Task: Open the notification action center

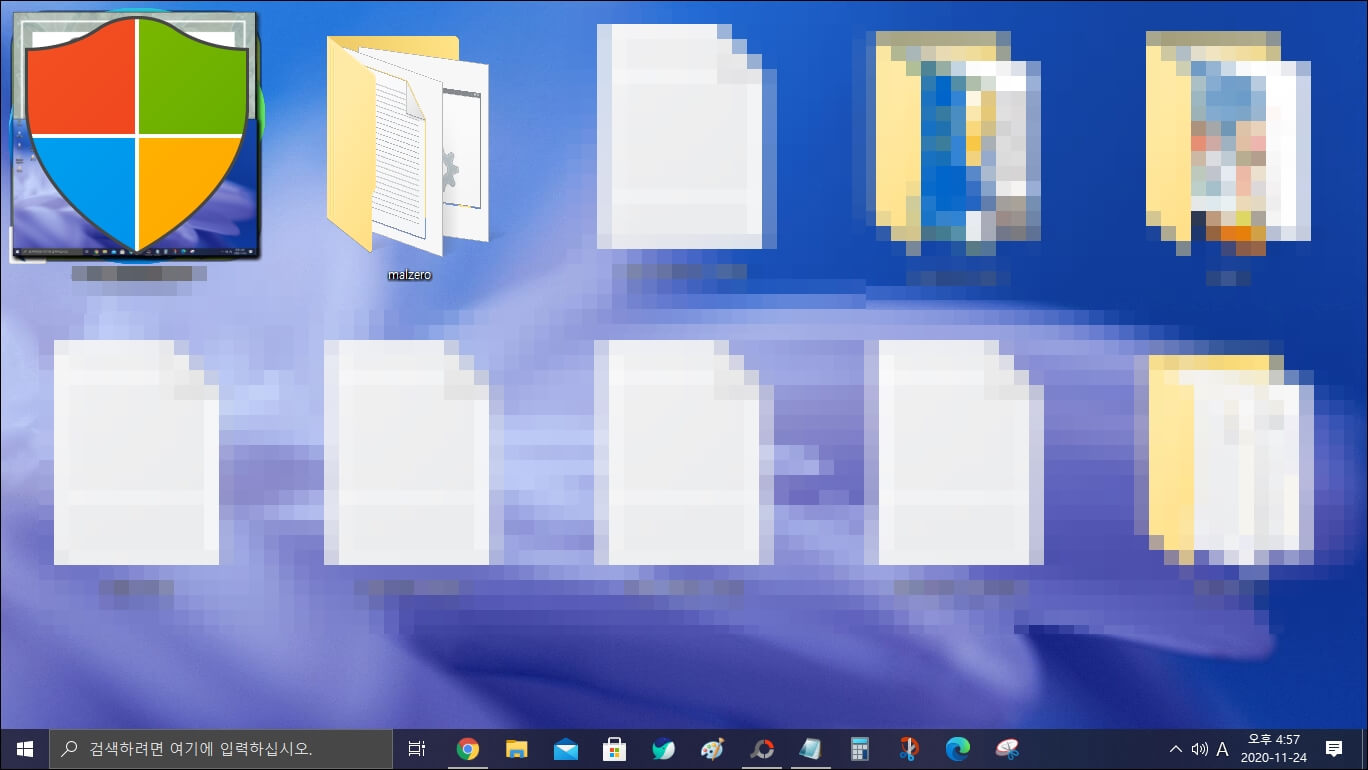Action: tap(1334, 748)
